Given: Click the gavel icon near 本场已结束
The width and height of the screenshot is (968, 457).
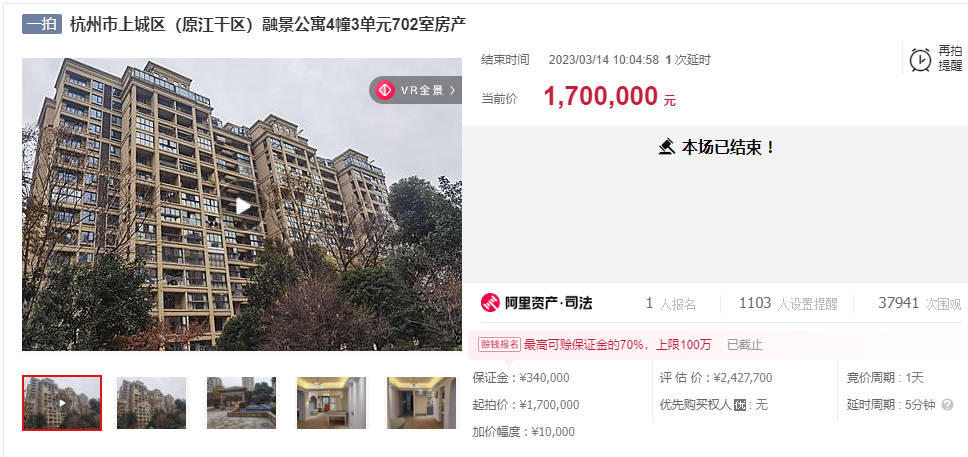Looking at the screenshot, I should [666, 148].
